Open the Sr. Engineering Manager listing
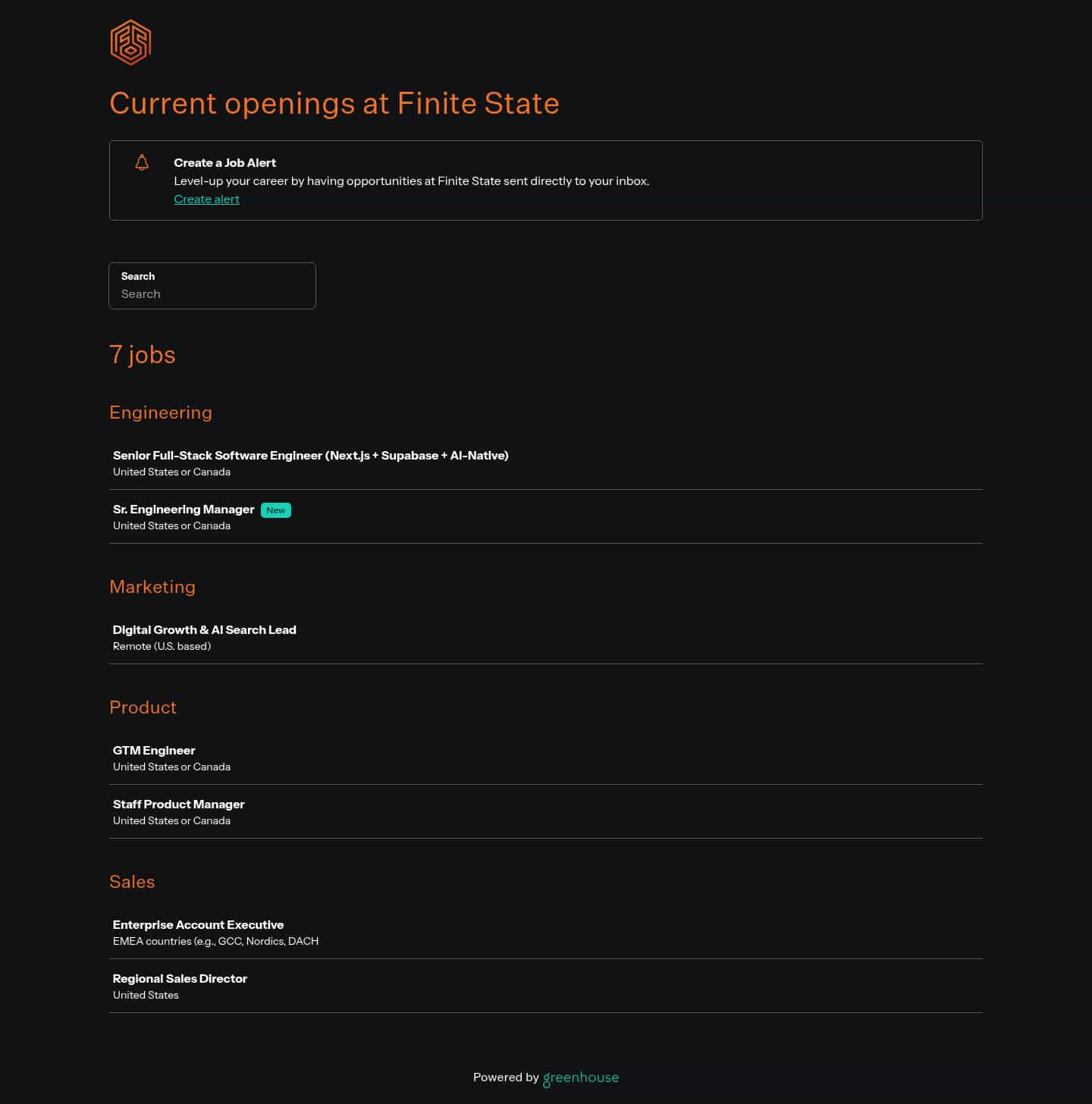Viewport: 1092px width, 1104px height. (x=184, y=510)
